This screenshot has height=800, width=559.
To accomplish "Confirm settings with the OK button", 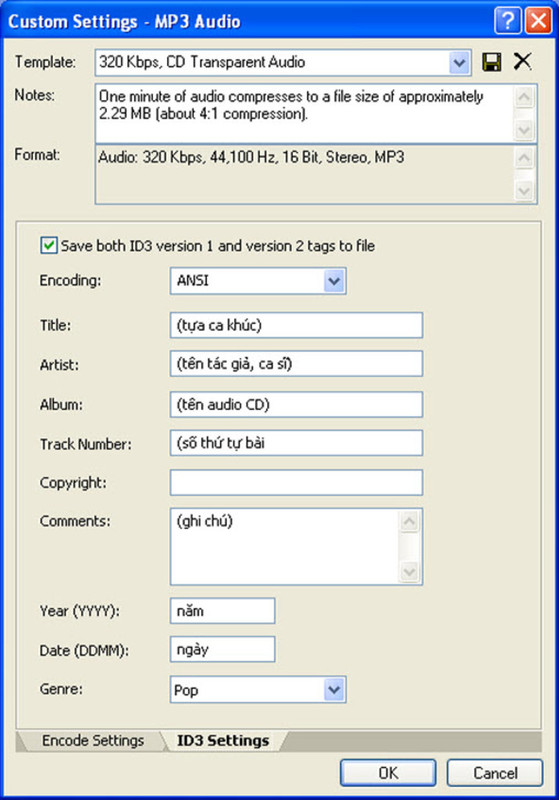I will tap(388, 773).
